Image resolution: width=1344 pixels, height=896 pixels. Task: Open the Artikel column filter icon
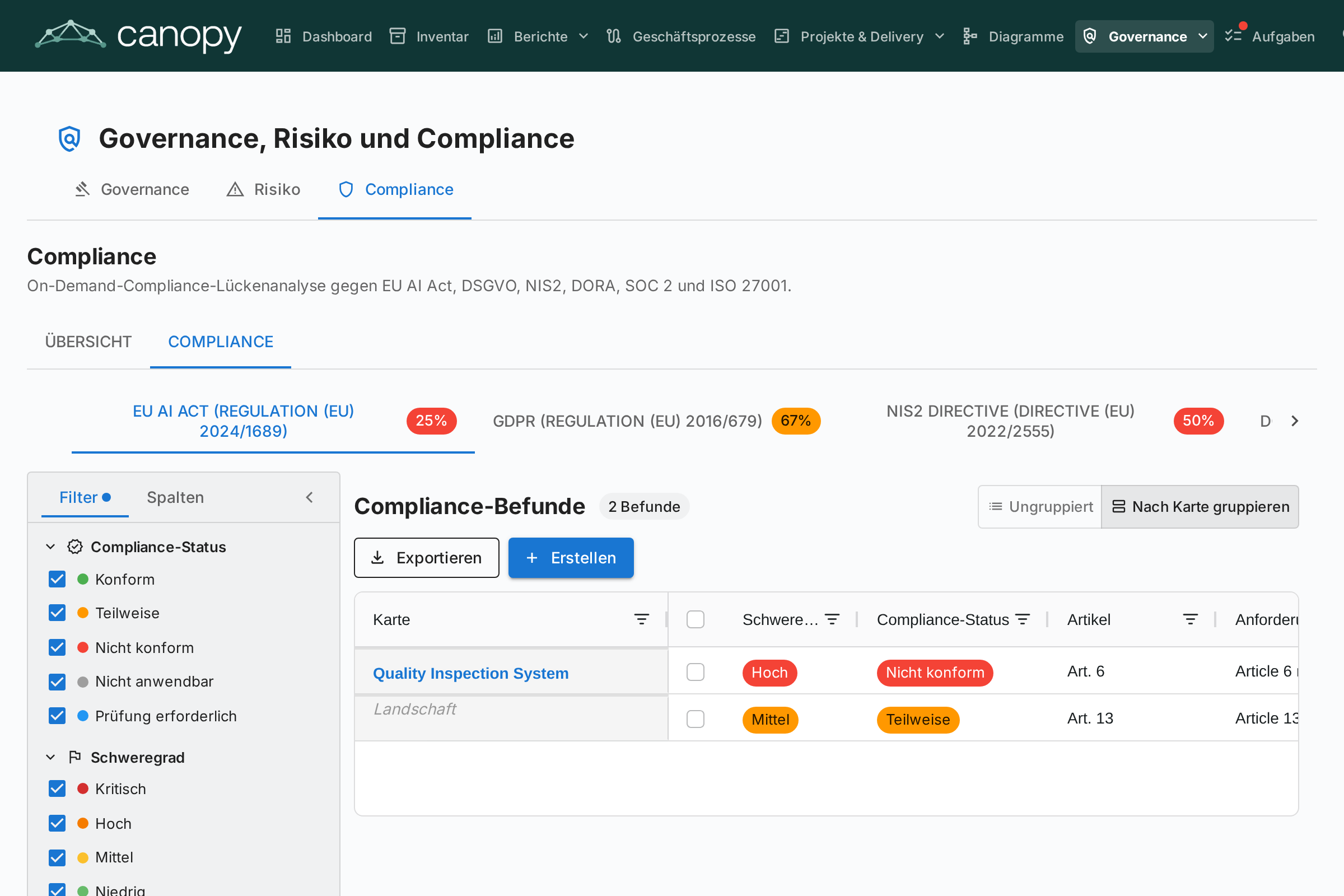(1191, 619)
